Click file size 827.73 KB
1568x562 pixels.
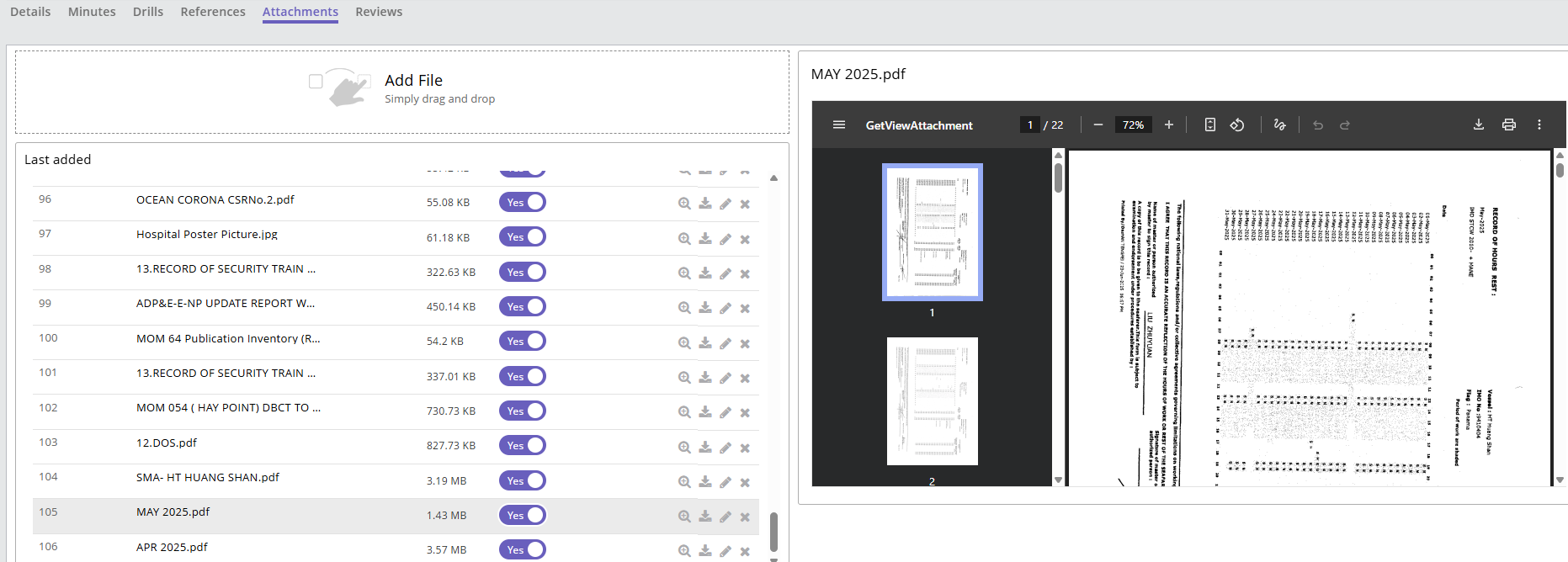(x=451, y=446)
